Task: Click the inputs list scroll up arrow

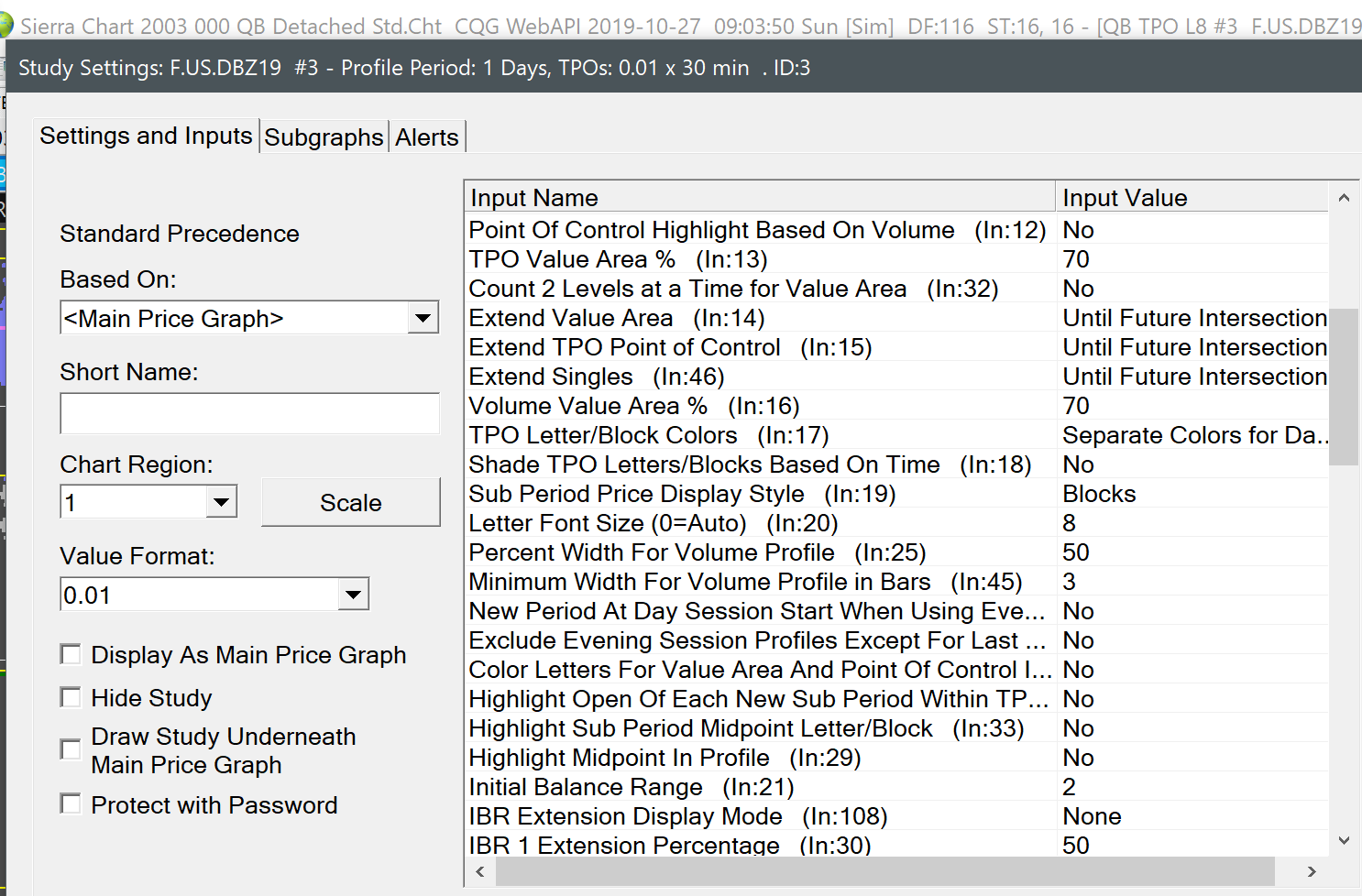Action: coord(1344,197)
